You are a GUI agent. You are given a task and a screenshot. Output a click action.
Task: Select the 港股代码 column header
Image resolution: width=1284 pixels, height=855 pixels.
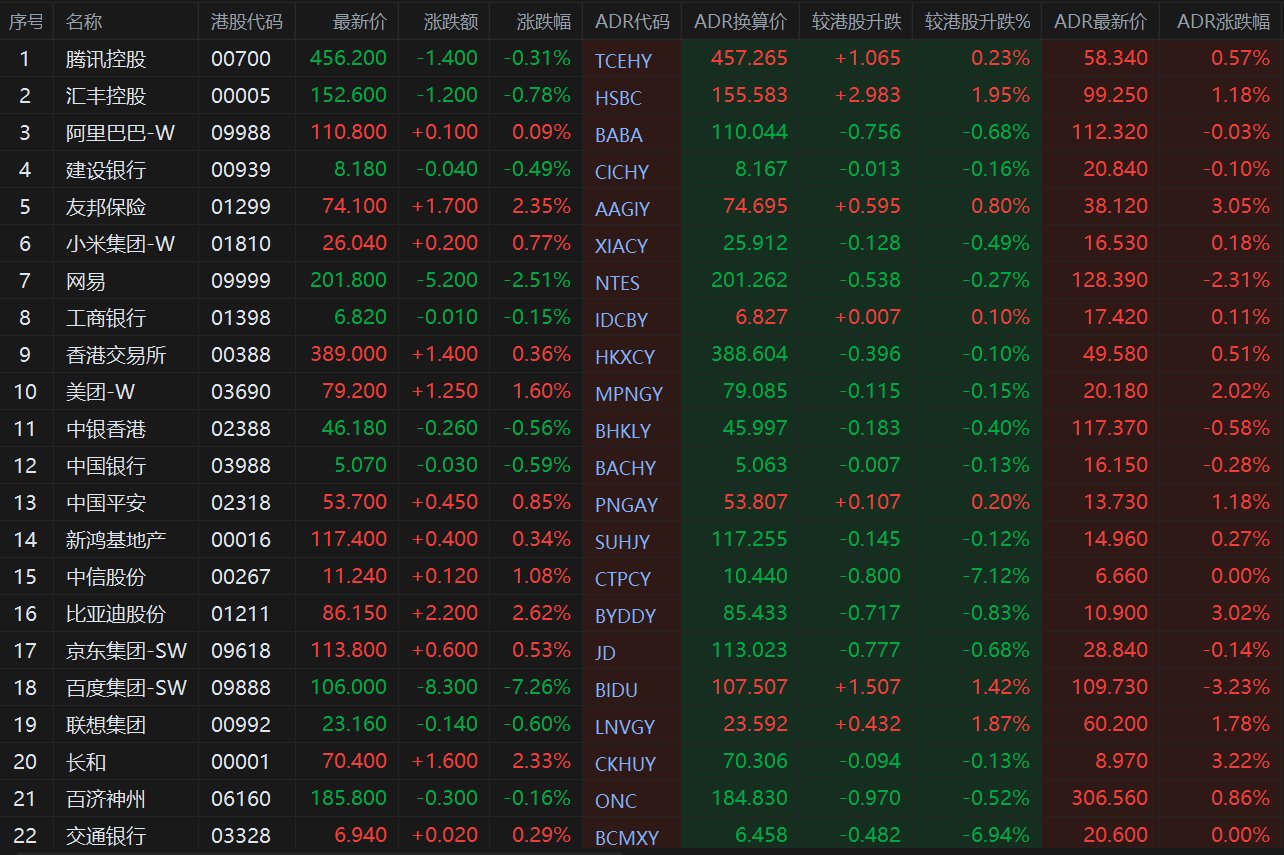pos(247,21)
